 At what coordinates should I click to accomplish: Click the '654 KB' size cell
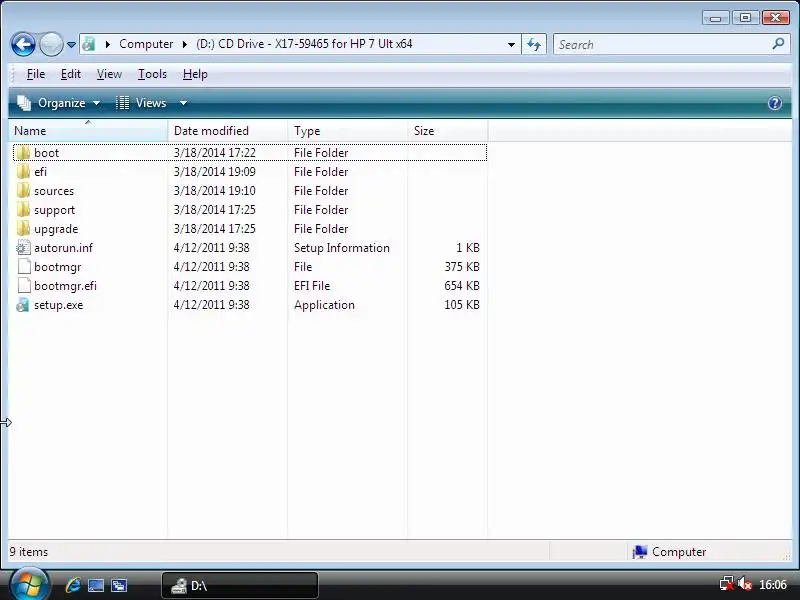(x=462, y=286)
